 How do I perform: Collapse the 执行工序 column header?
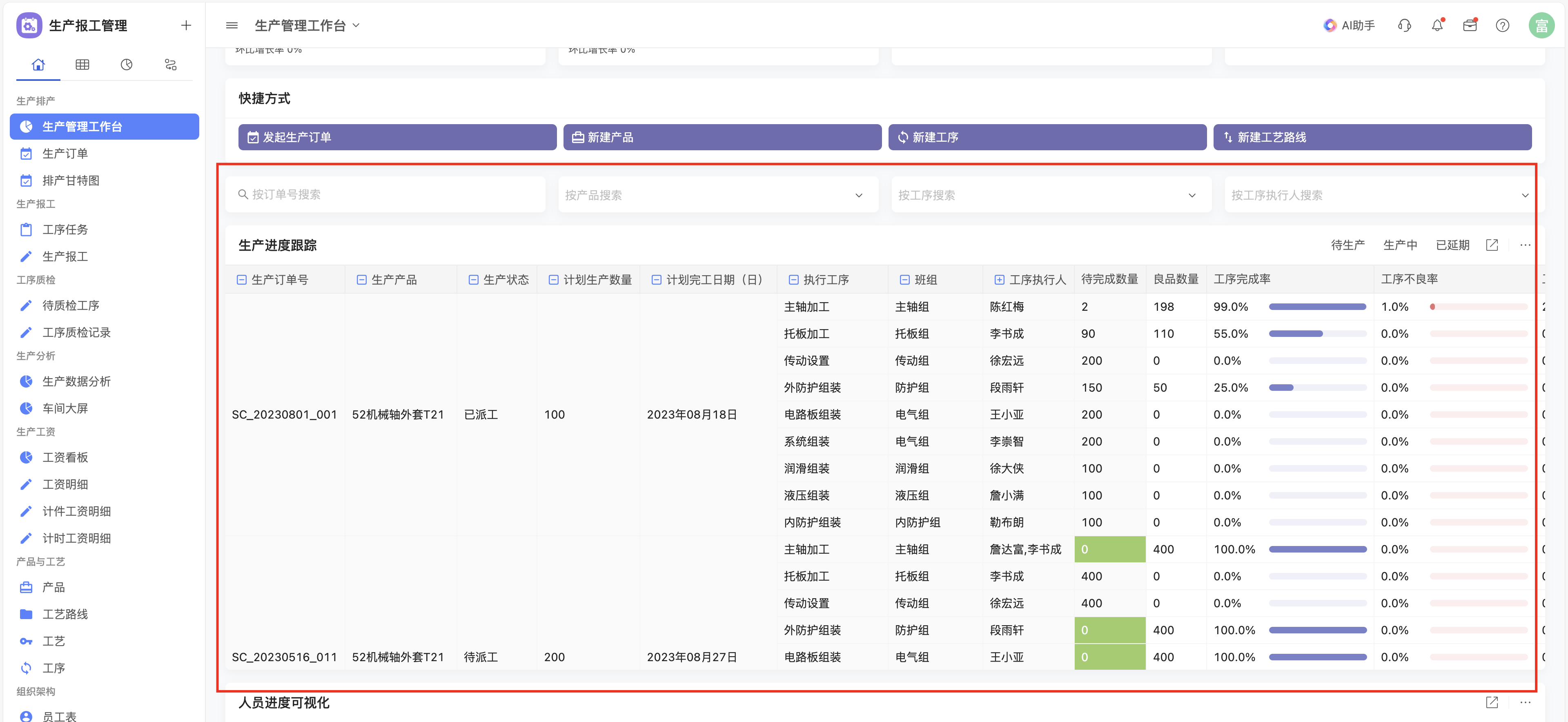pyautogui.click(x=794, y=279)
